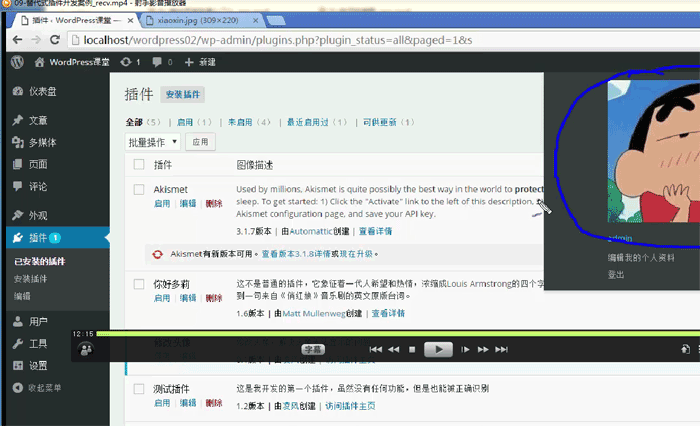Screen dimensions: 700x426
Task: Check the Akismet plugin checkbox
Action: point(139,189)
